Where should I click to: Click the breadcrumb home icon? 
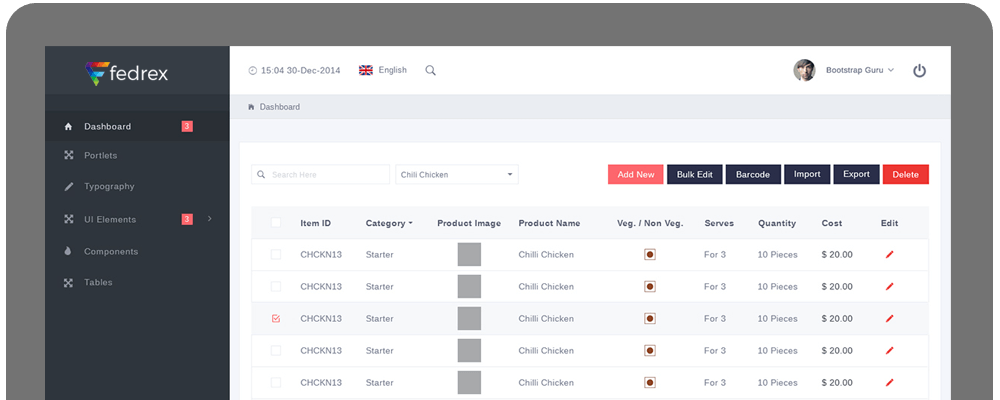251,107
